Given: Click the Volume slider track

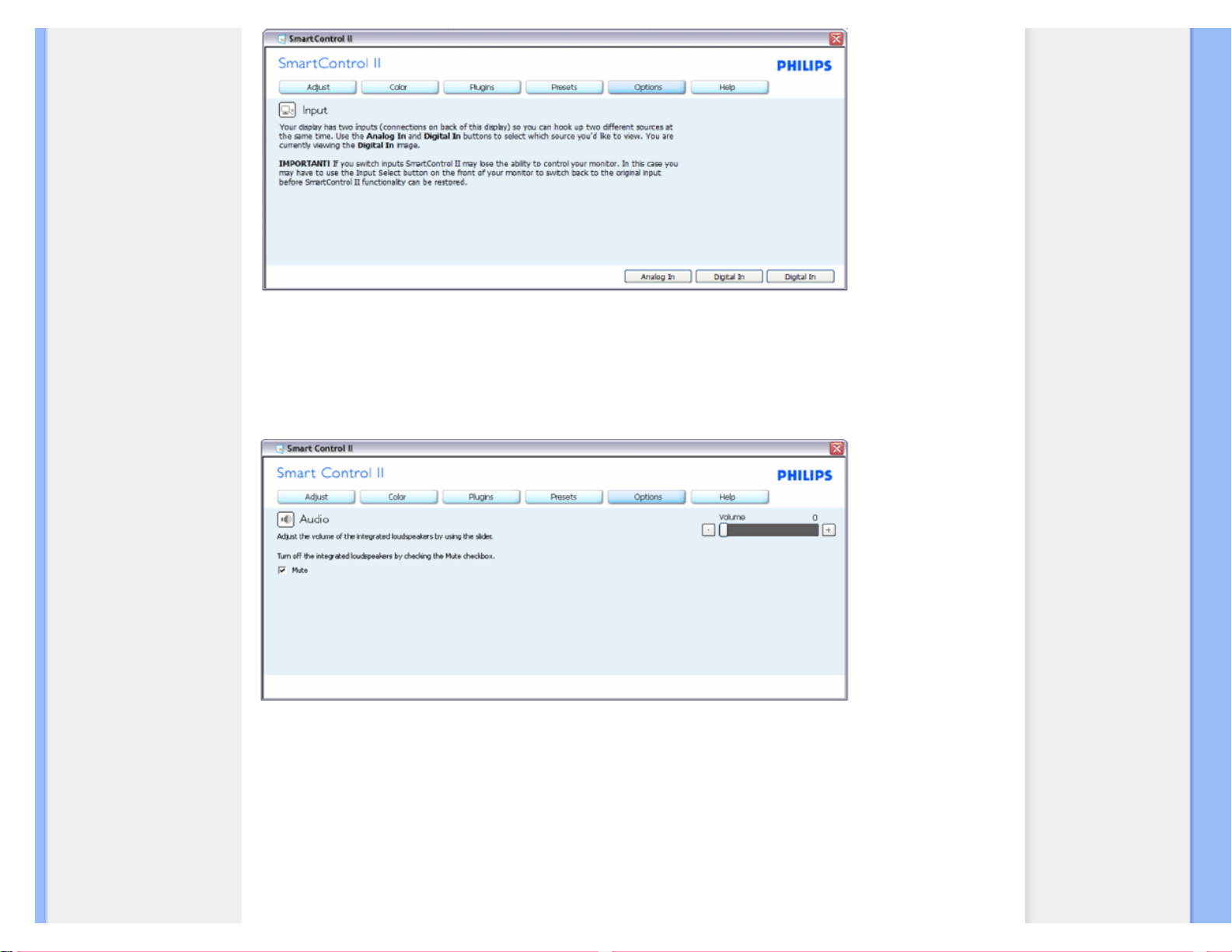Looking at the screenshot, I should tap(770, 530).
